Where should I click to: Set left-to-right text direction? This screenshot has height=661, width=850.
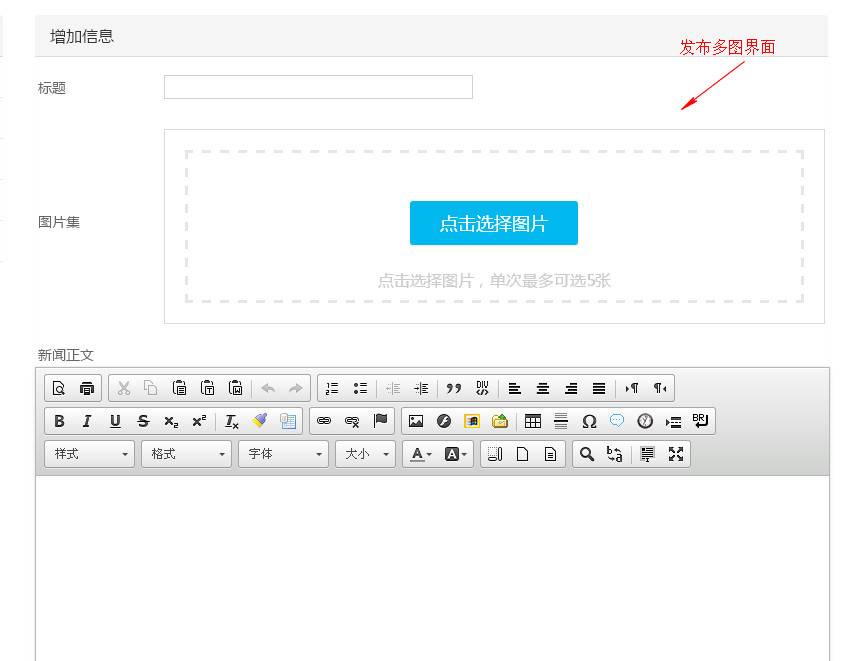point(632,388)
